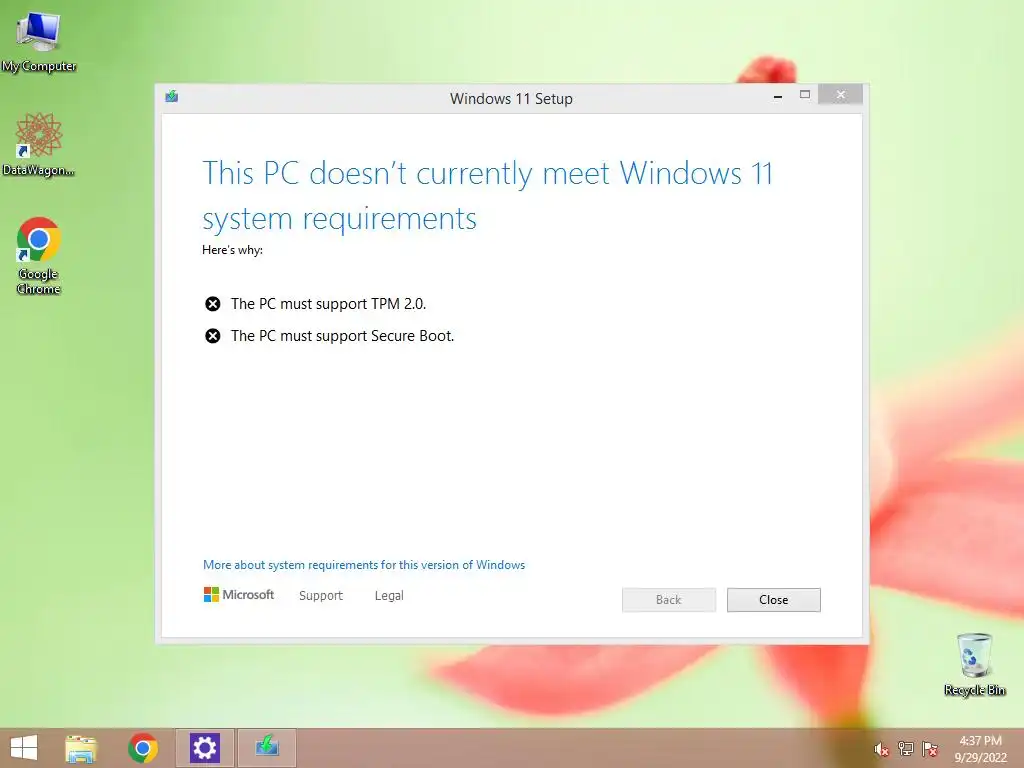Click the Microsoft logo
The image size is (1024, 768).
pos(239,594)
